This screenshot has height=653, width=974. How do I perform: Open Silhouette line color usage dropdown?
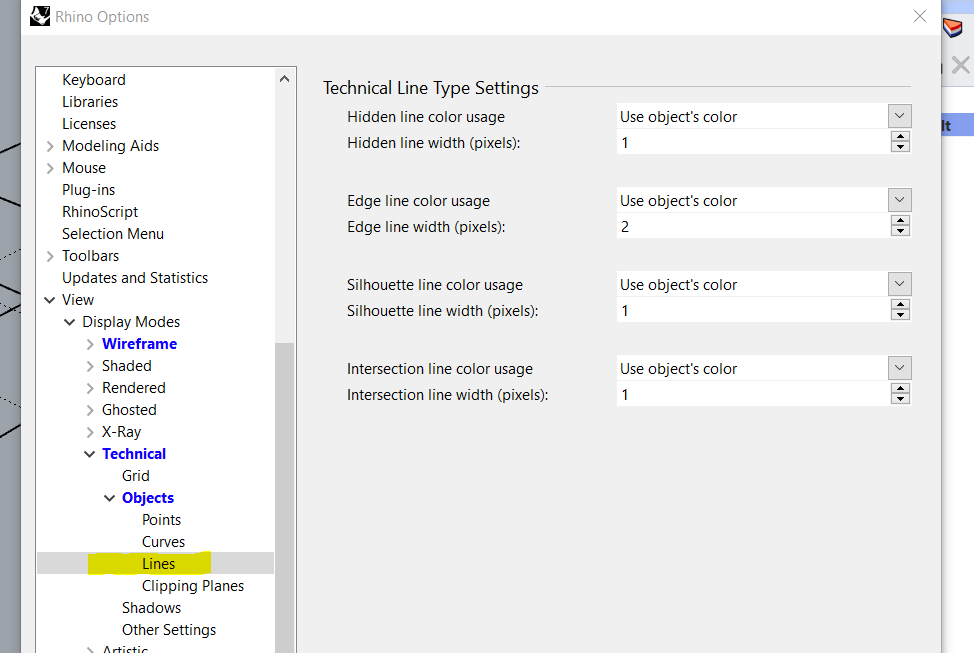pyautogui.click(x=900, y=284)
